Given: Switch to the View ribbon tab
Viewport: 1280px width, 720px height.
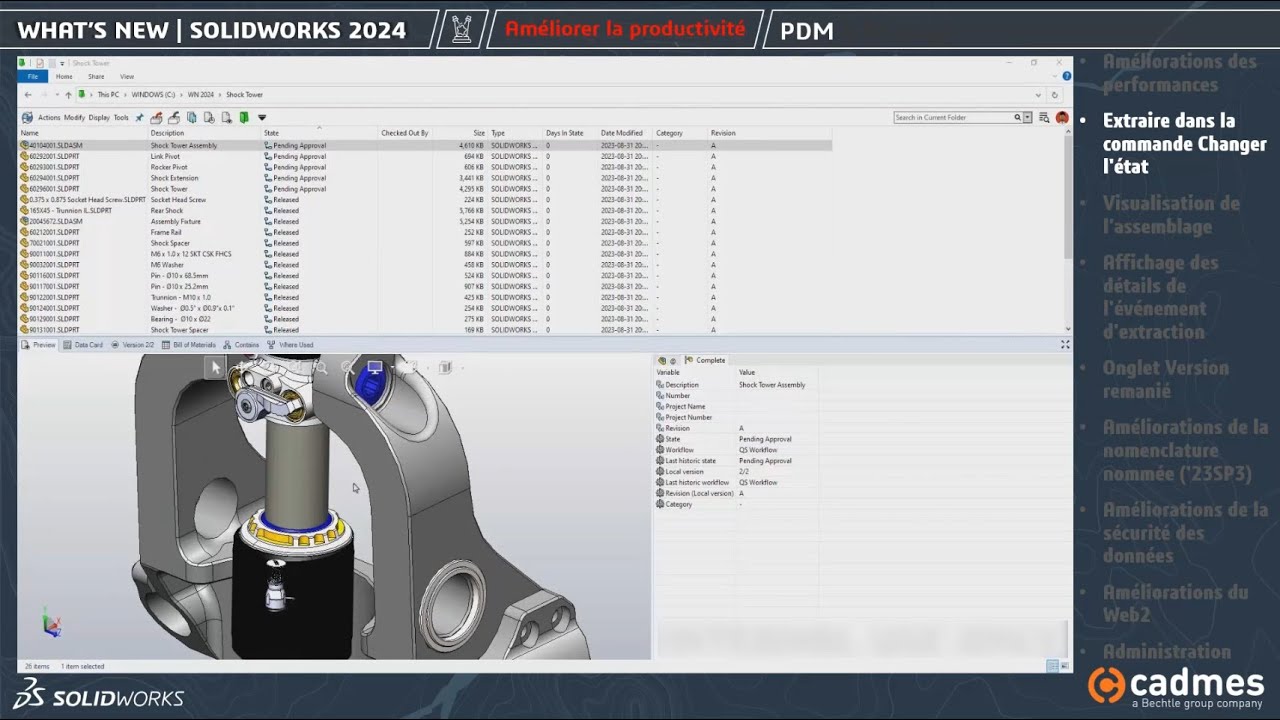Looking at the screenshot, I should tap(127, 76).
